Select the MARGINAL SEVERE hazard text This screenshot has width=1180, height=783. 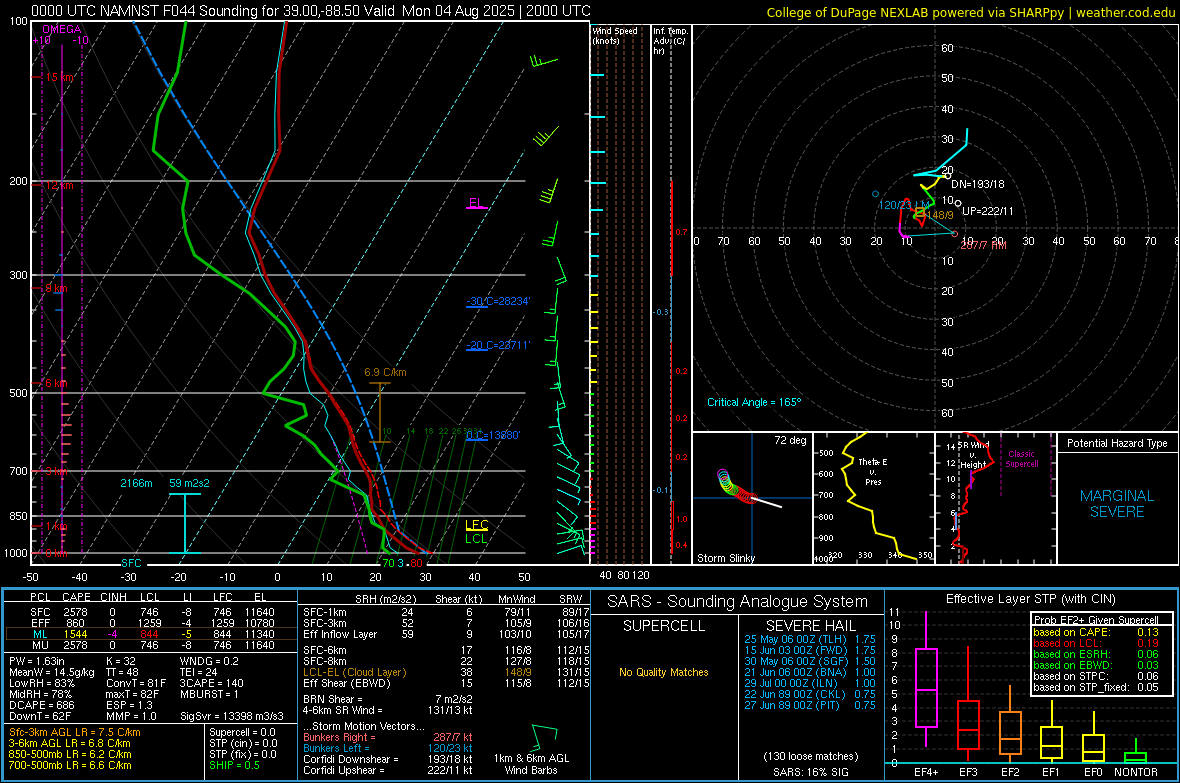tap(1117, 504)
